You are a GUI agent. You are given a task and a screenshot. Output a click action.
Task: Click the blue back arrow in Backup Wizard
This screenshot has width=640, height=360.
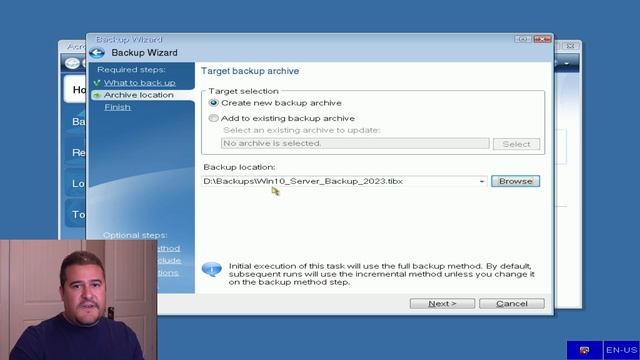click(97, 53)
